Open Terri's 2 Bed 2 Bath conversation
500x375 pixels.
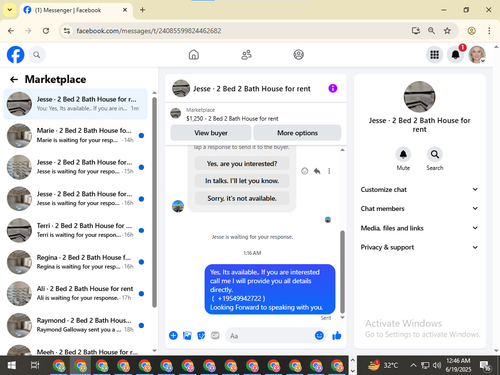(75, 230)
